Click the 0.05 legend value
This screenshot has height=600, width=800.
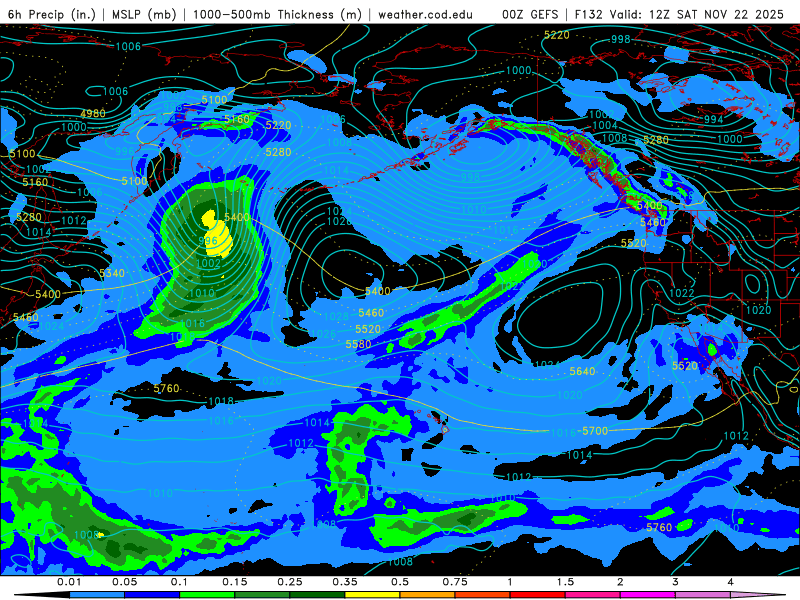click(x=124, y=582)
